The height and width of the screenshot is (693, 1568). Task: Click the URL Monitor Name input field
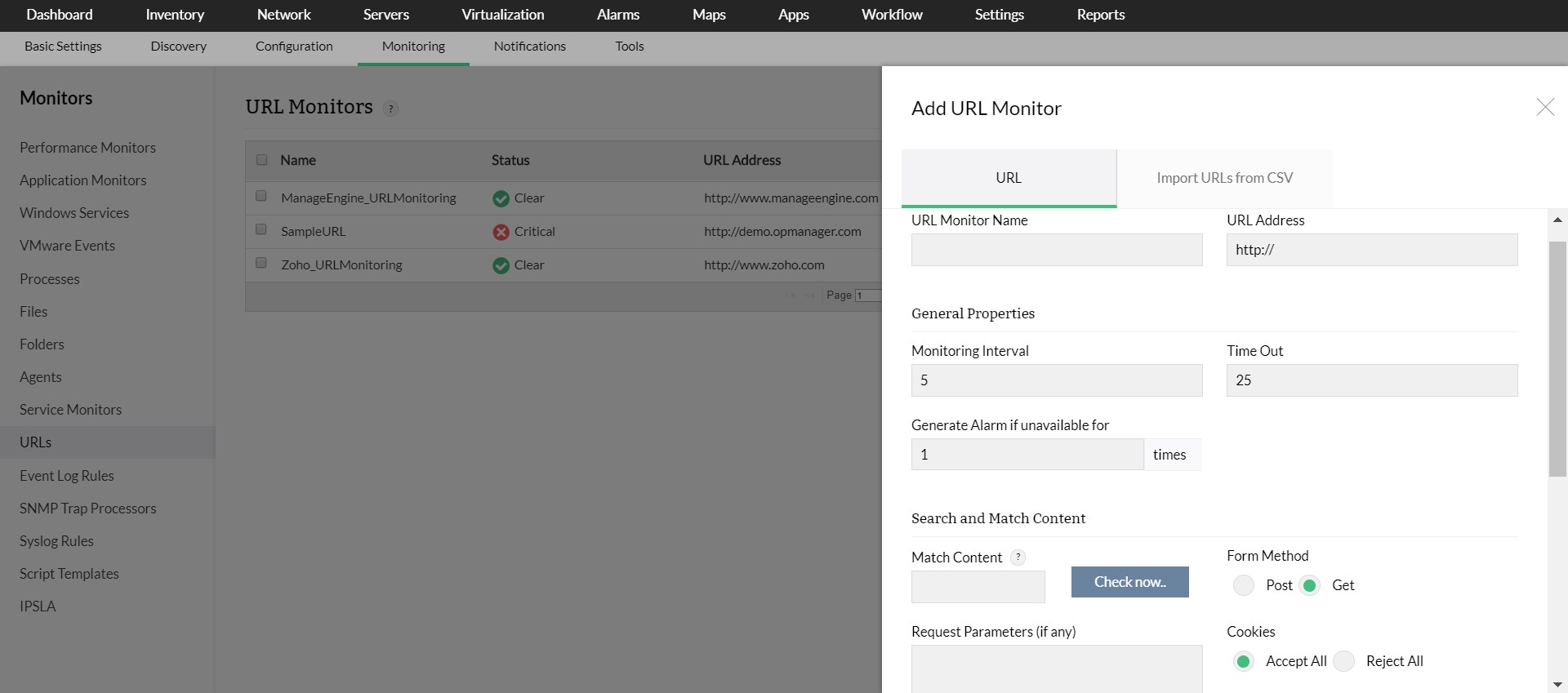(1057, 250)
